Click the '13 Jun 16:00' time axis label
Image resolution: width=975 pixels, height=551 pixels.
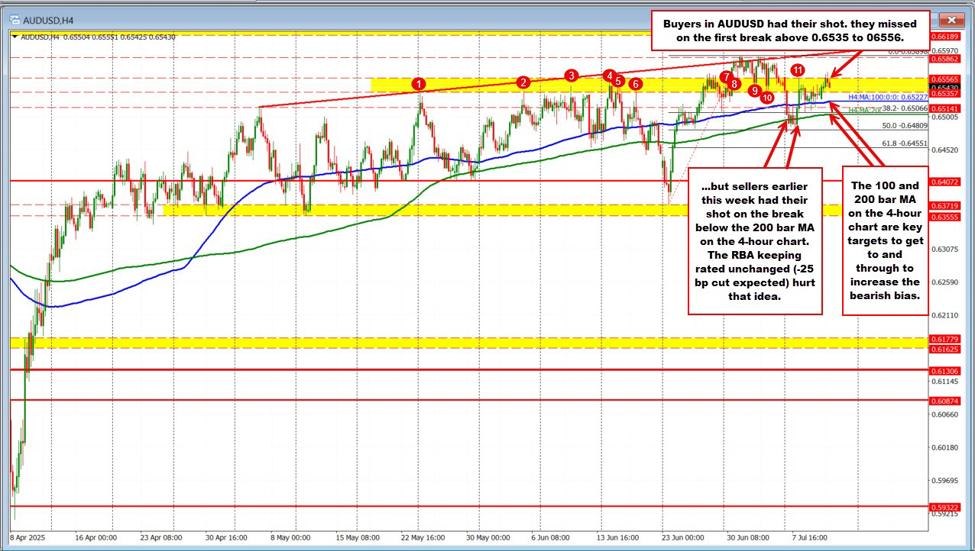(617, 537)
